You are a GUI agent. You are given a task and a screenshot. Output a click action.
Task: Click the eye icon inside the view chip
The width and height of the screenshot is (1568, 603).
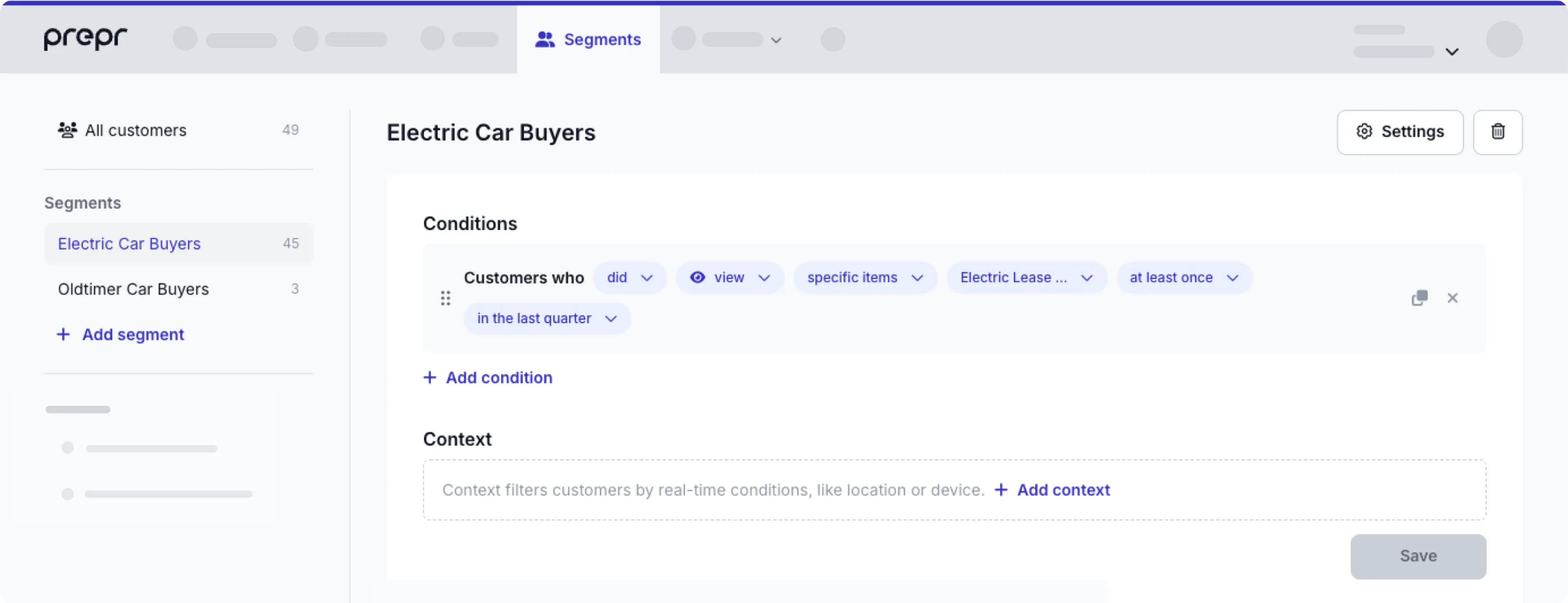697,277
